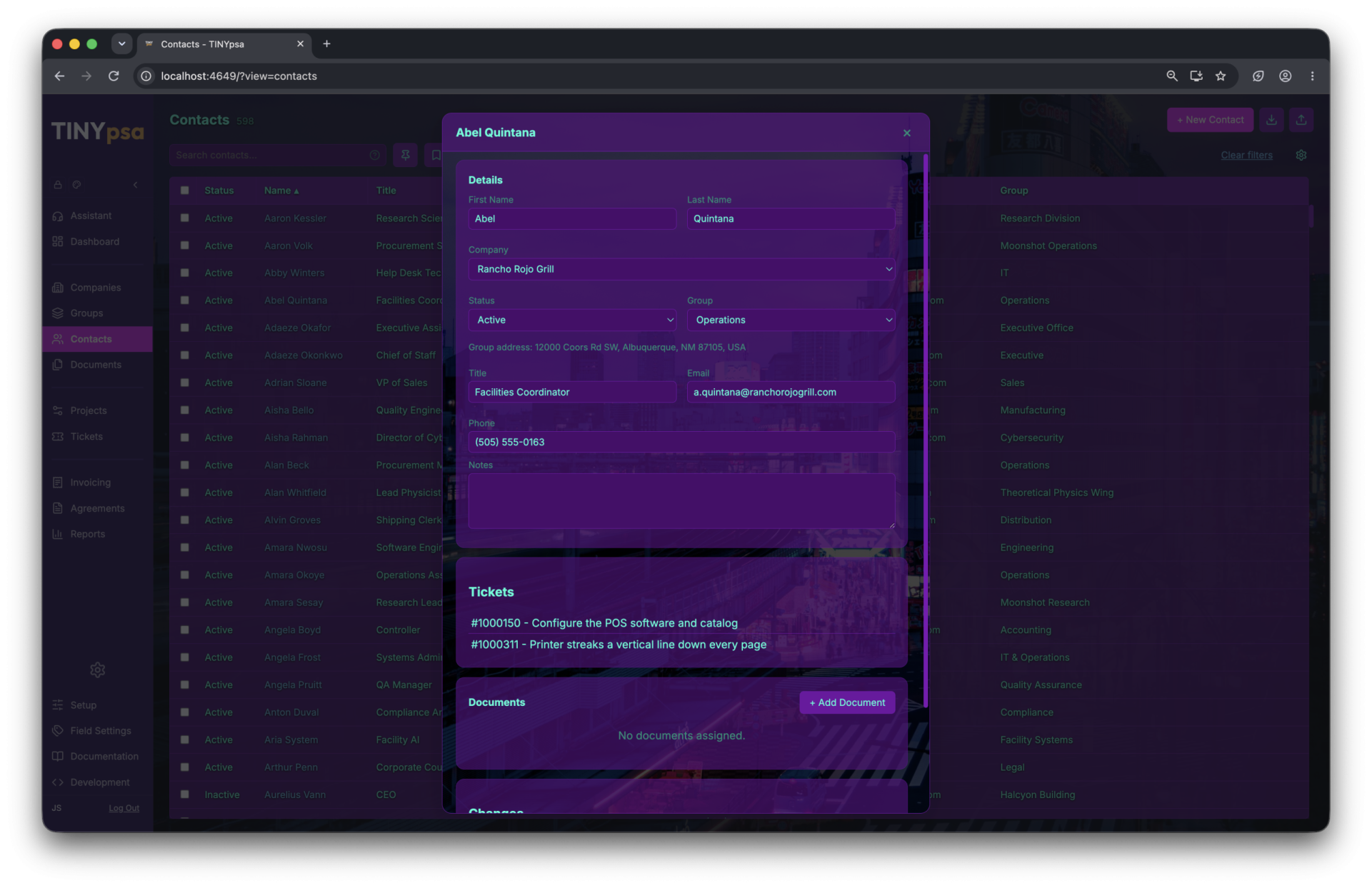
Task: Click the upload icon beside New Contact
Action: (1301, 120)
